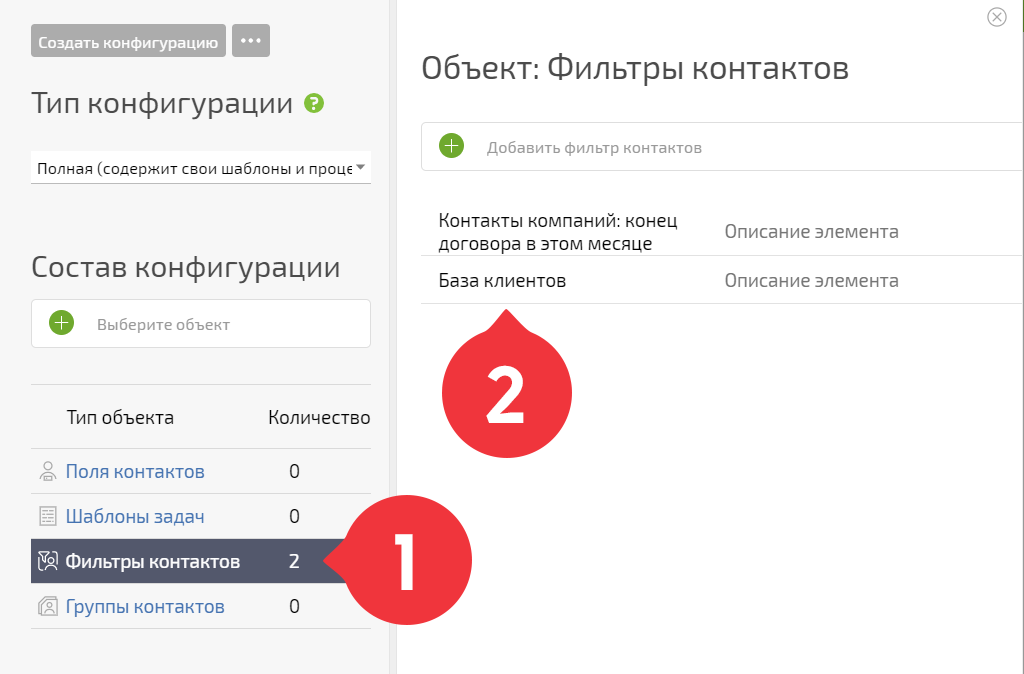Click the green plus icon beside 'Выберите объект'
1024x674 pixels.
(61, 323)
